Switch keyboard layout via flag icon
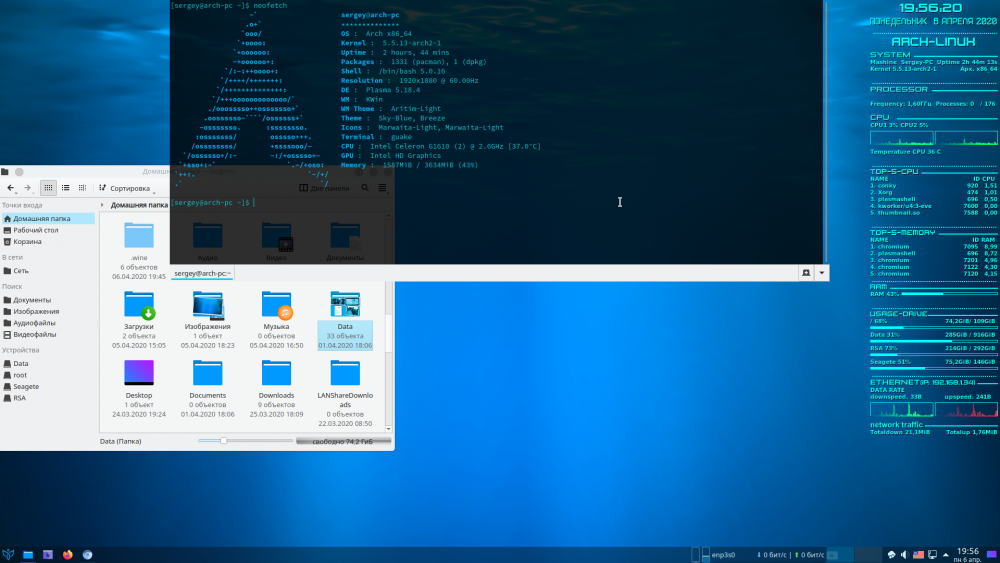 pyautogui.click(x=918, y=555)
